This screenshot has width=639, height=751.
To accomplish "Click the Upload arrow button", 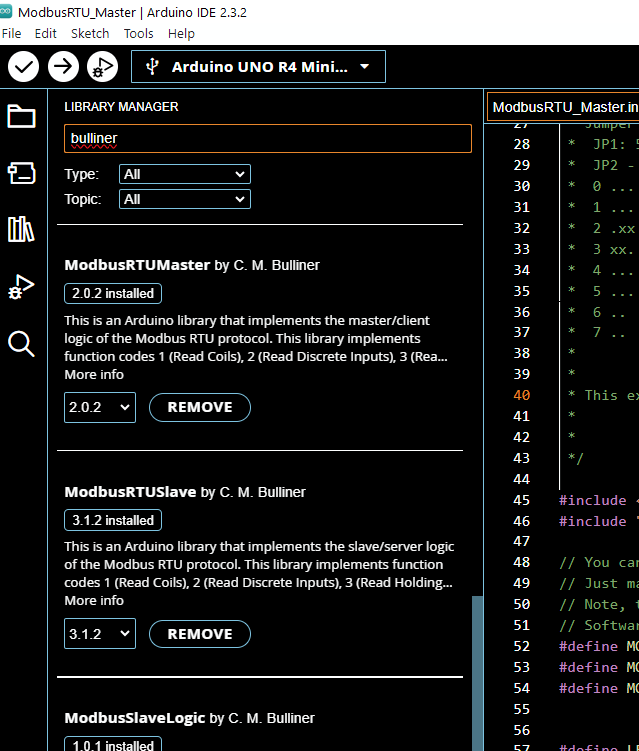I will click(63, 67).
